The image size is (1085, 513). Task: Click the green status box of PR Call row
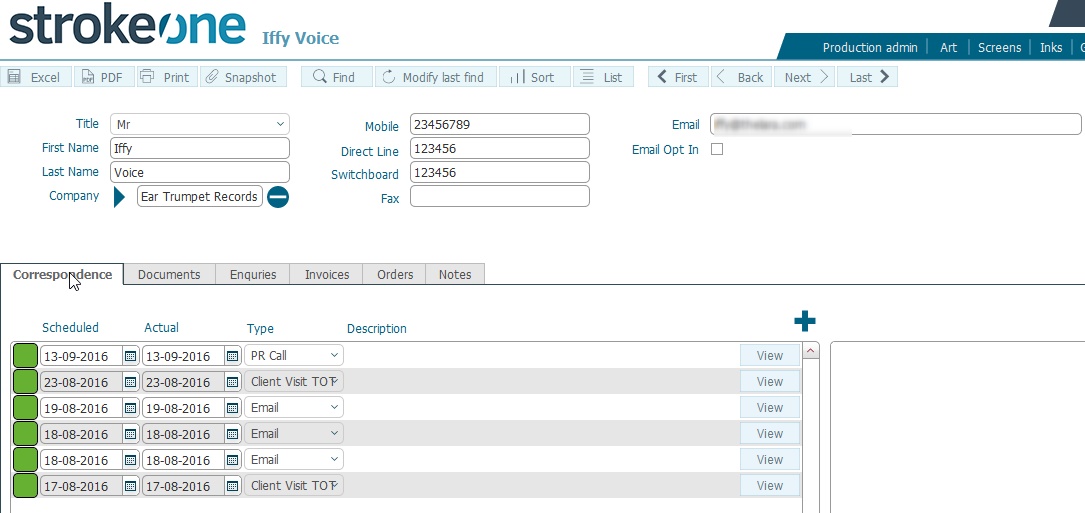pos(25,356)
